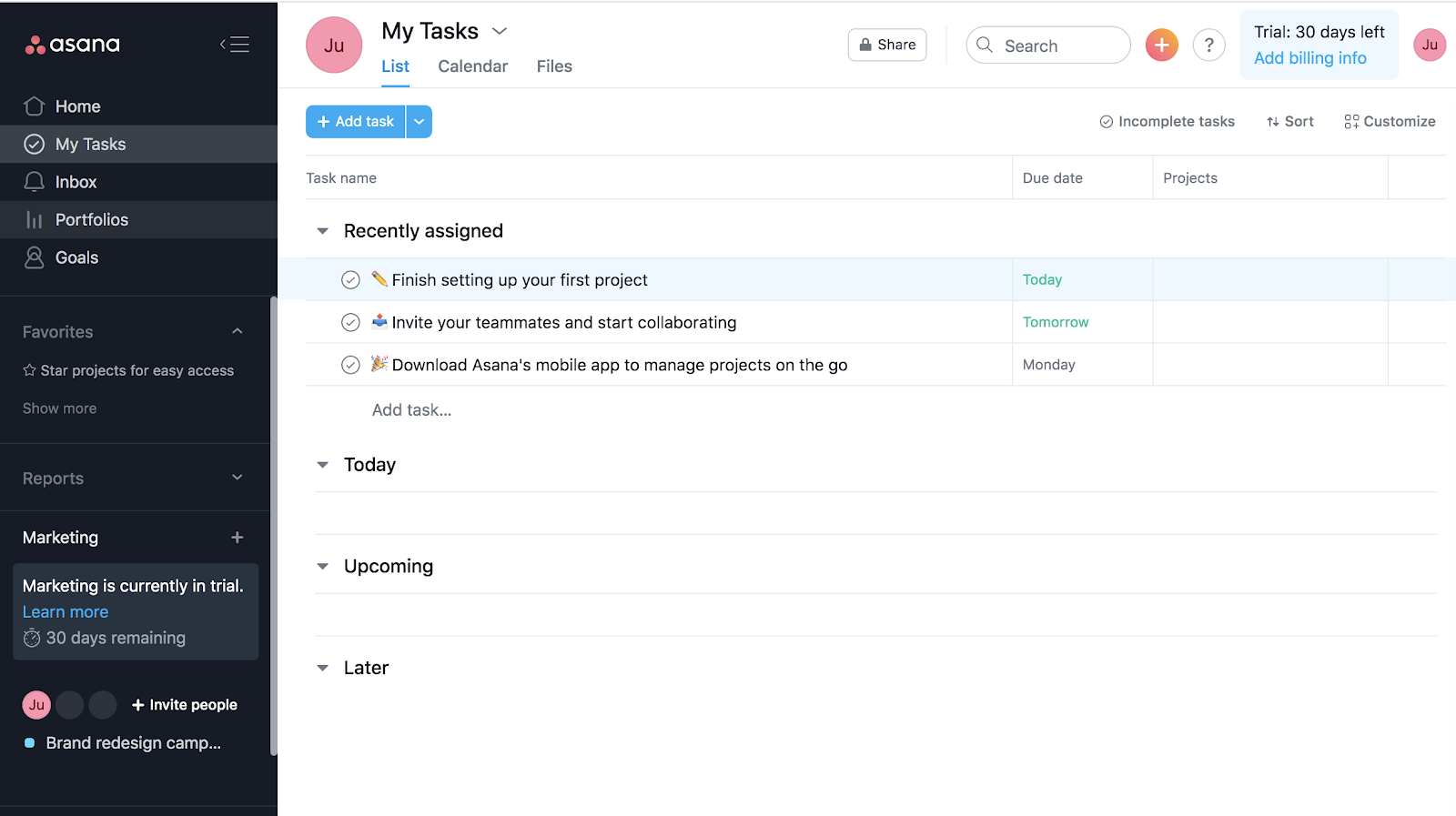
Task: Collapse the Recently assigned section
Action: click(322, 231)
